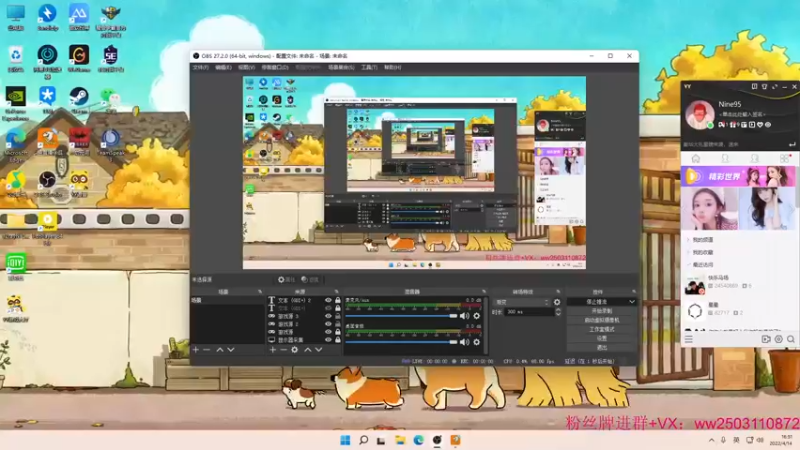Image resolution: width=800 pixels, height=450 pixels.
Task: Open the transition properties gear icon
Action: click(557, 302)
